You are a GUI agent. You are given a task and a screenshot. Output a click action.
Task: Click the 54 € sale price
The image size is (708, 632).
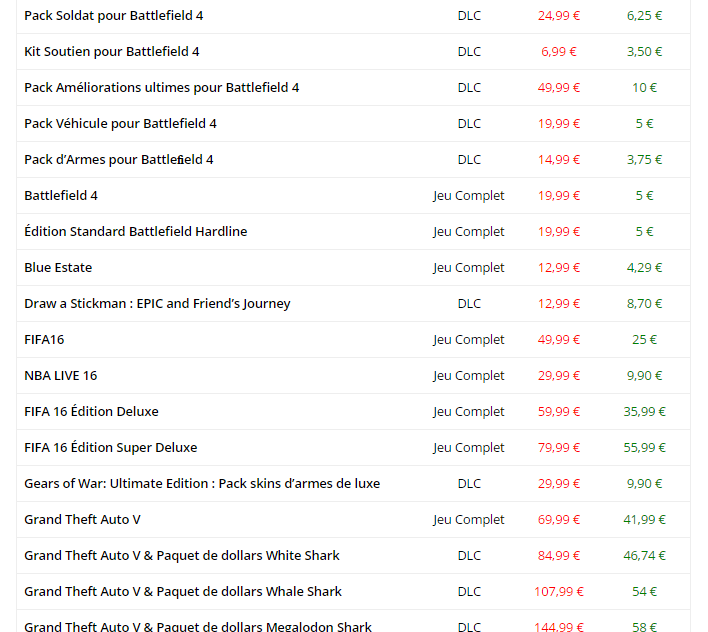tap(644, 591)
